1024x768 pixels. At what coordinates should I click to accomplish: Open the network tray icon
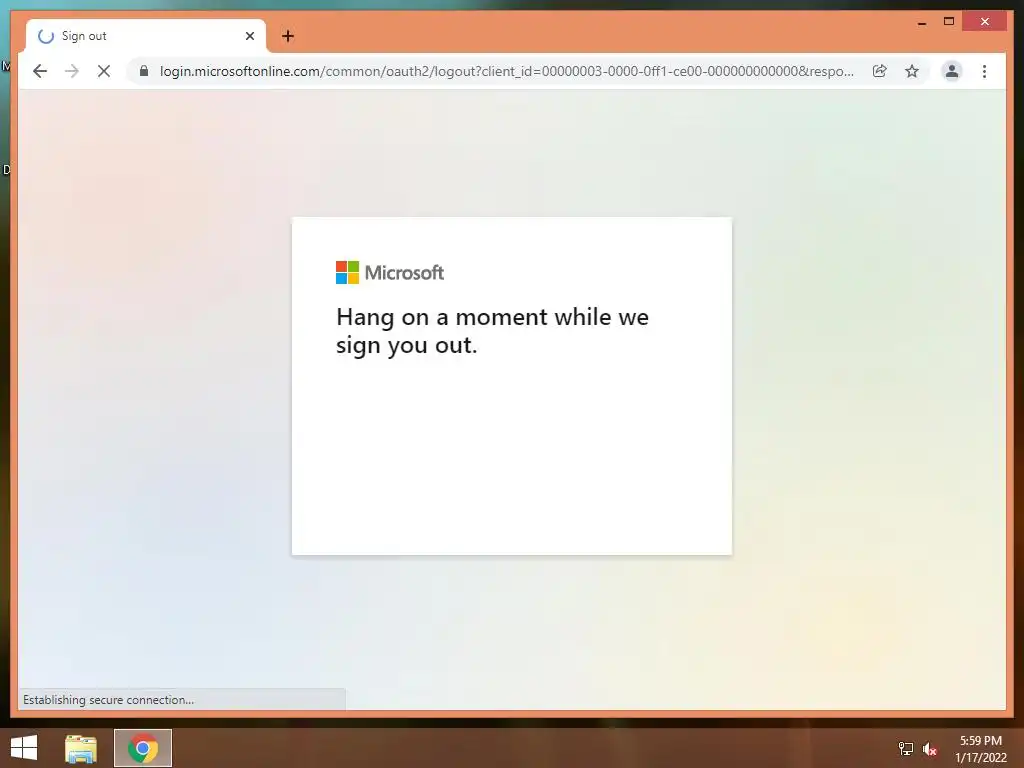coord(906,748)
